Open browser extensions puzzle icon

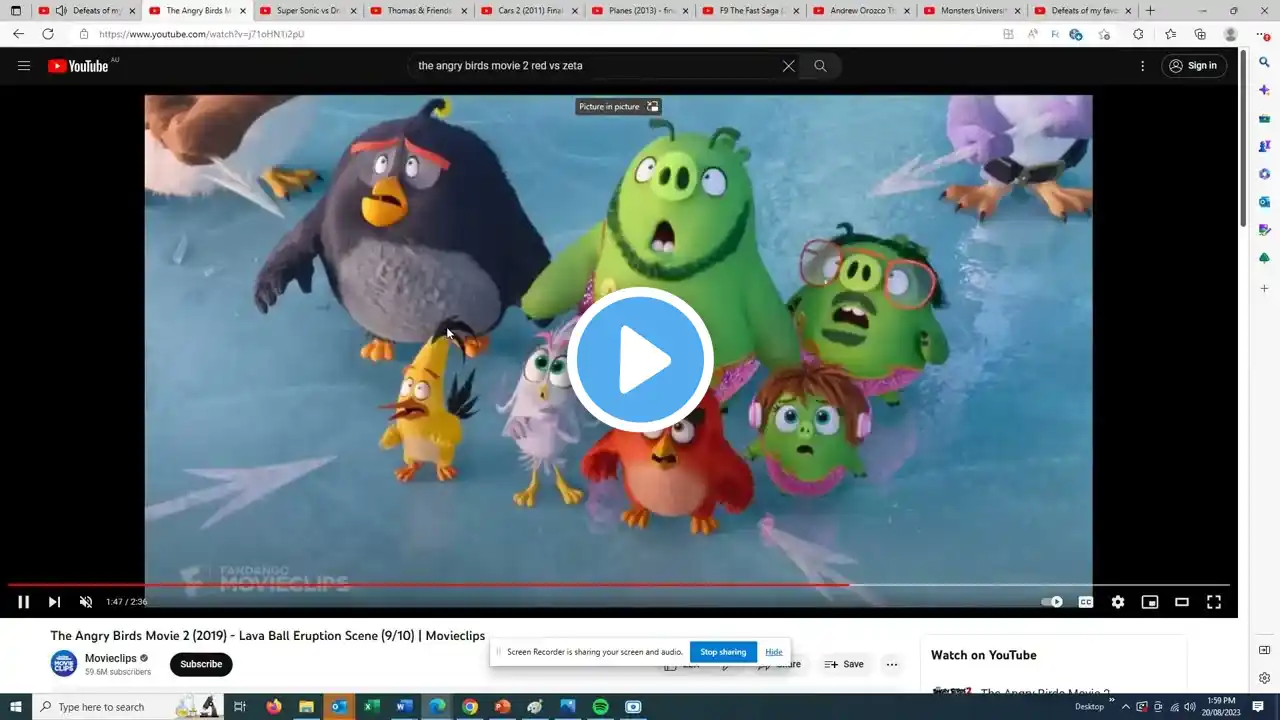(x=1138, y=34)
